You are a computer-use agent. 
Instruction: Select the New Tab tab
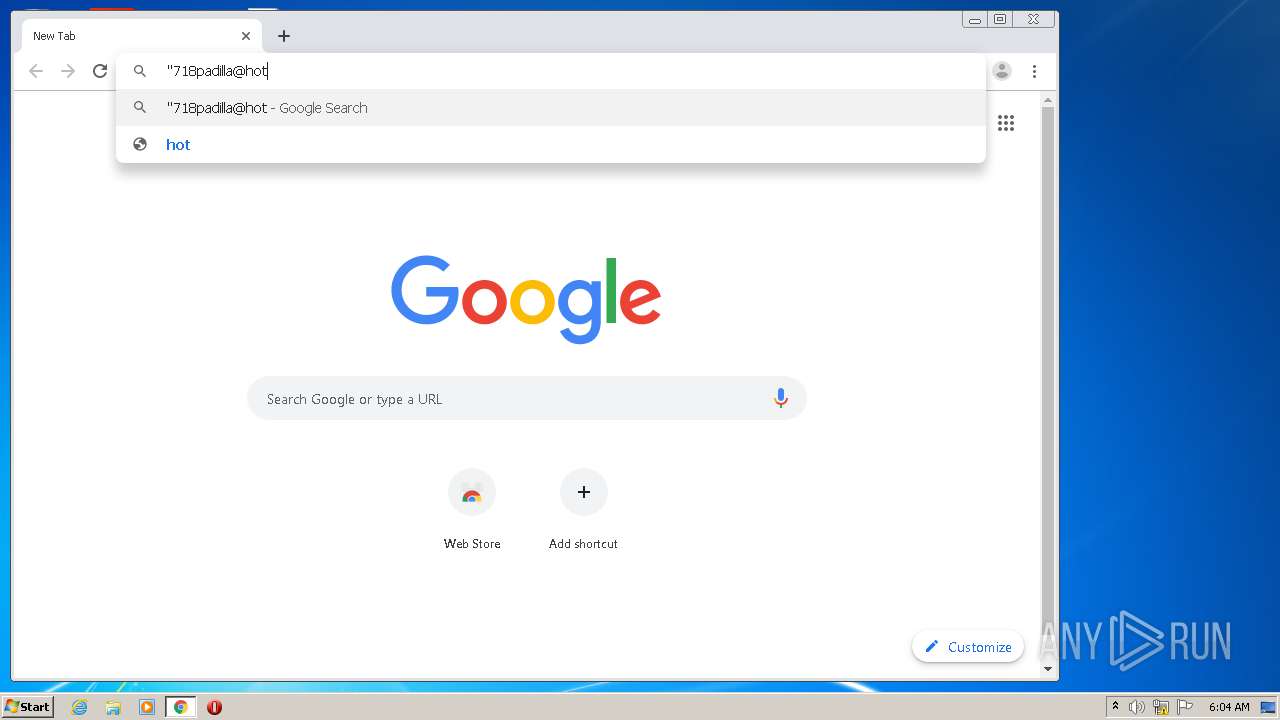[x=142, y=36]
